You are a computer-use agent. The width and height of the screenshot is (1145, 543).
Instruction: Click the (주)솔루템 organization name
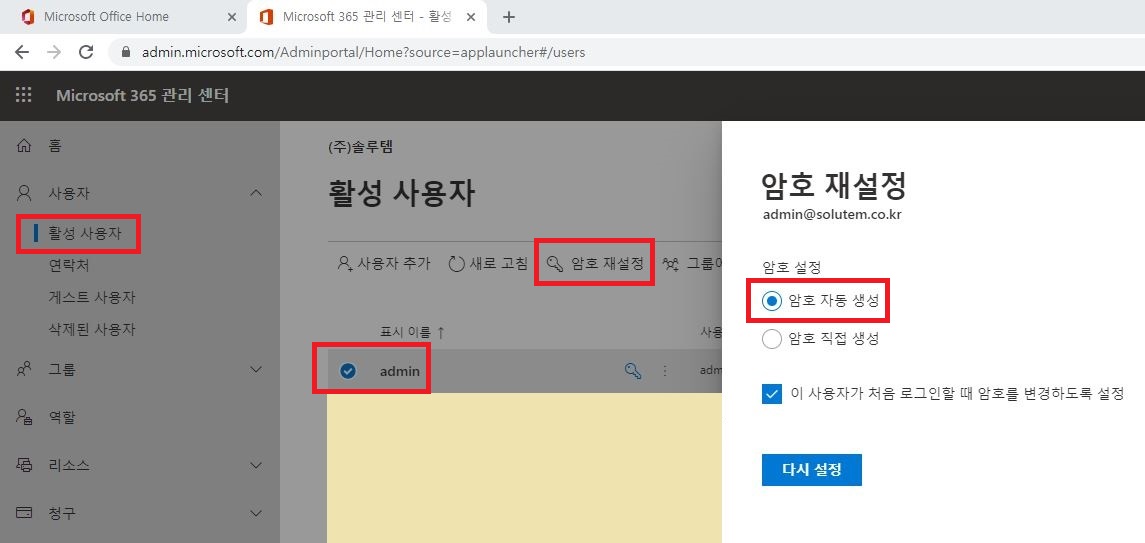(361, 147)
